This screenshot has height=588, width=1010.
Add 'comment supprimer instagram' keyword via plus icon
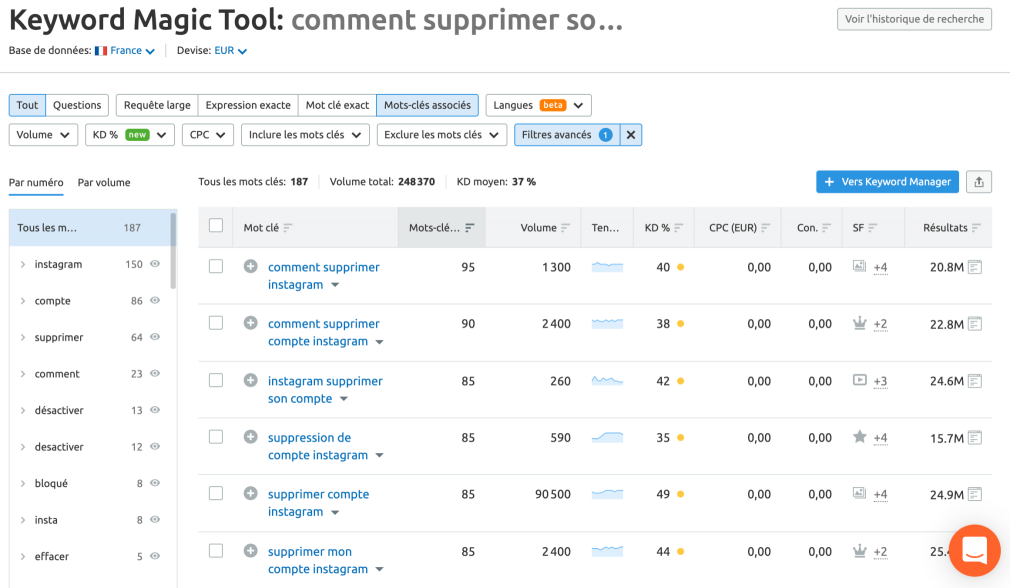click(x=251, y=266)
